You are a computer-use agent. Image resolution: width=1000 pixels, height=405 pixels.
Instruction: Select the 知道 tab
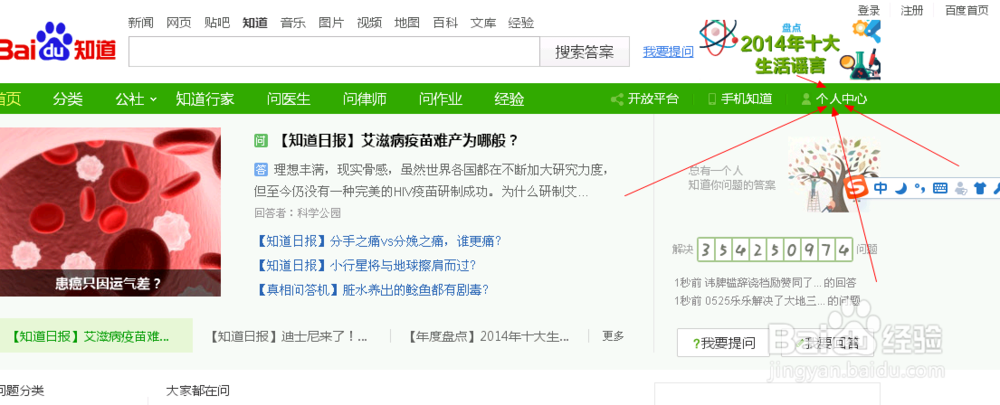point(255,23)
